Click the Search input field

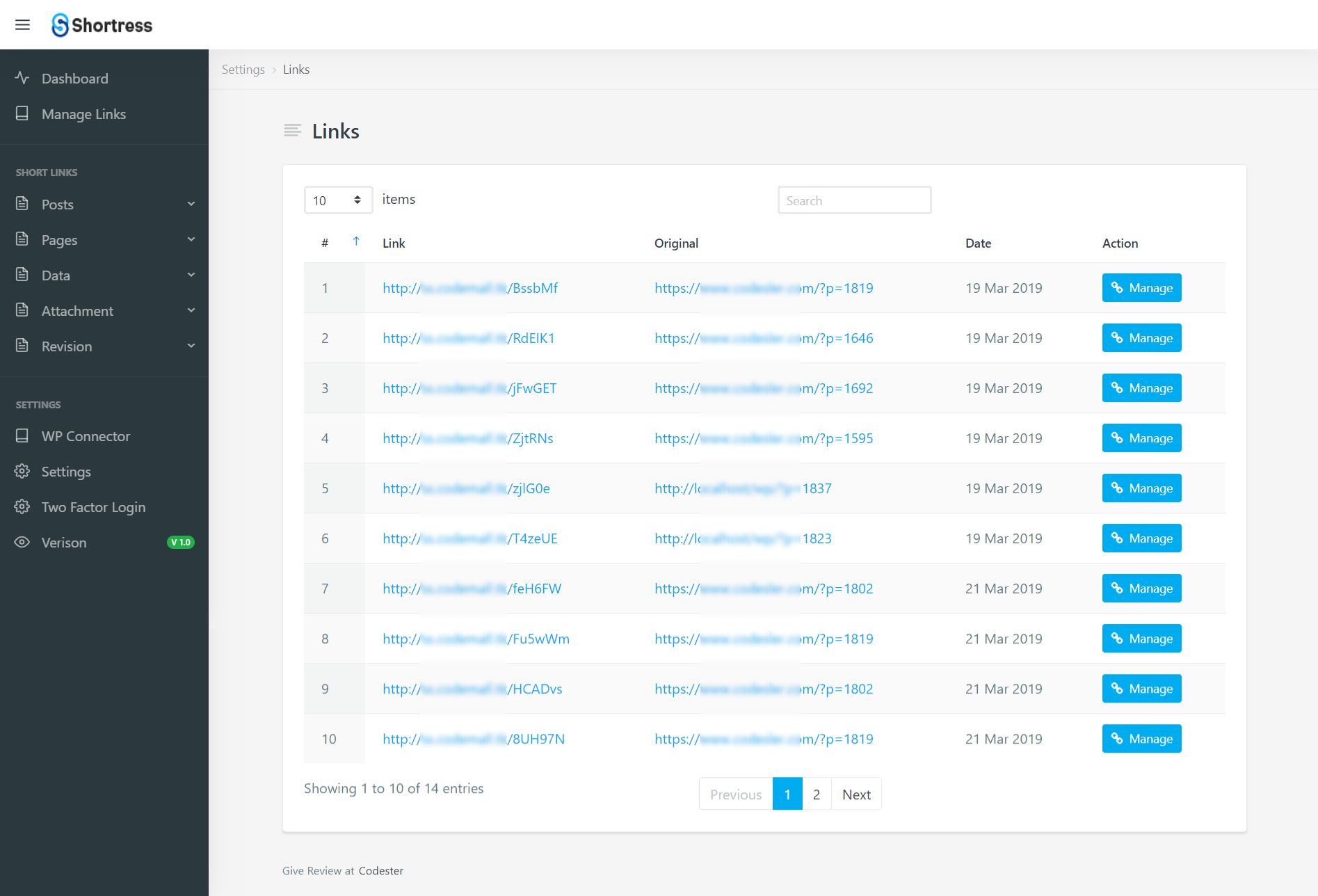[854, 200]
